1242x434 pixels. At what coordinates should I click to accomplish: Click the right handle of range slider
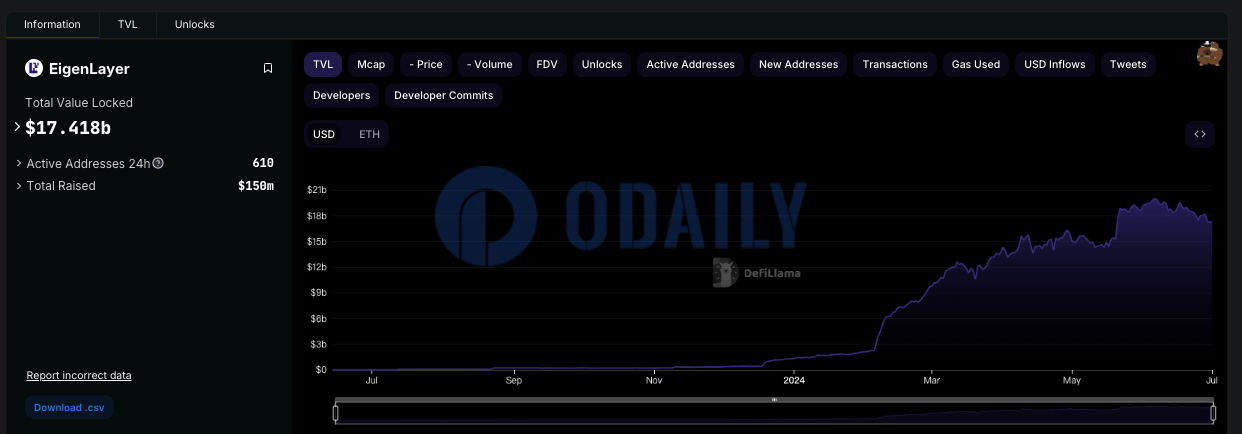[x=1213, y=412]
